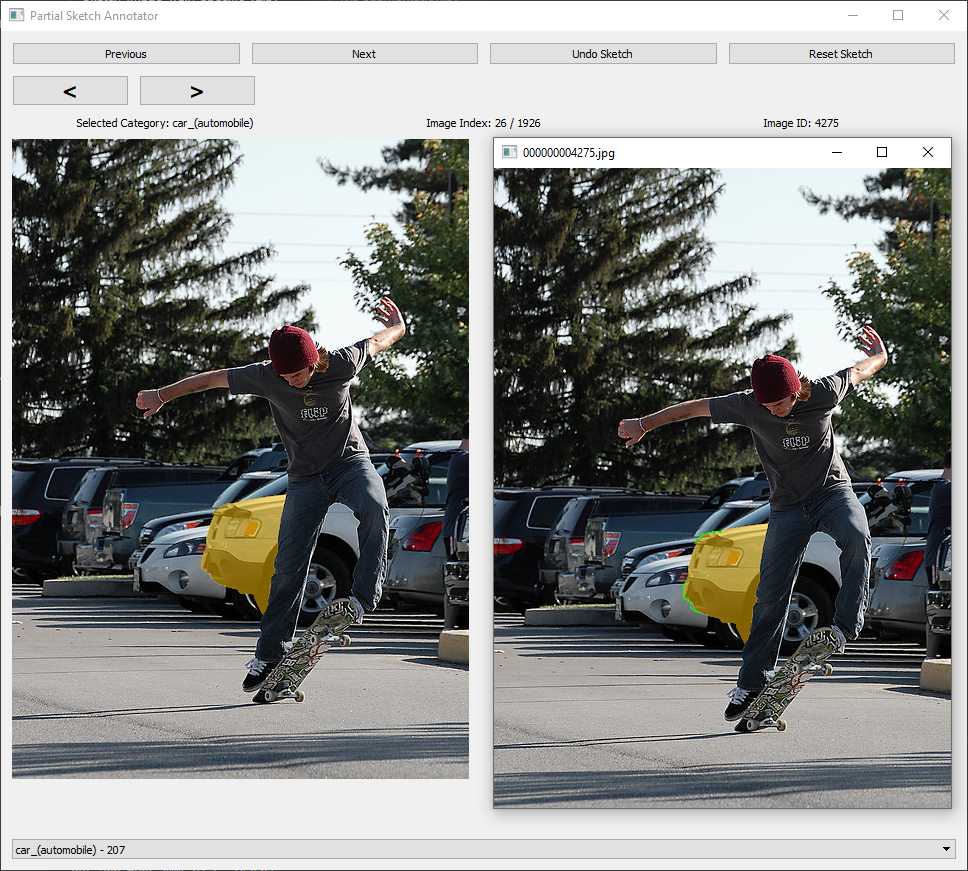Screen dimensions: 968x871
Task: Click the Image ID: 4275 label
Action: pos(801,123)
